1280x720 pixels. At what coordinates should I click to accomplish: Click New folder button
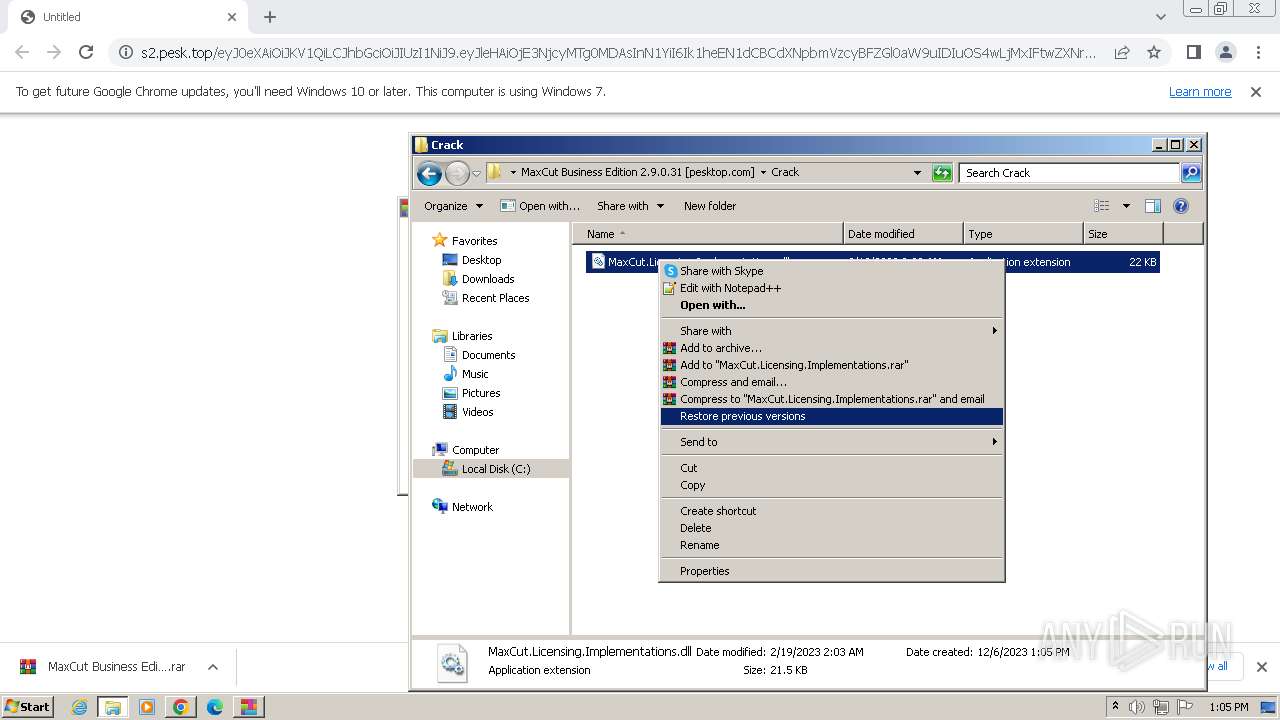710,206
